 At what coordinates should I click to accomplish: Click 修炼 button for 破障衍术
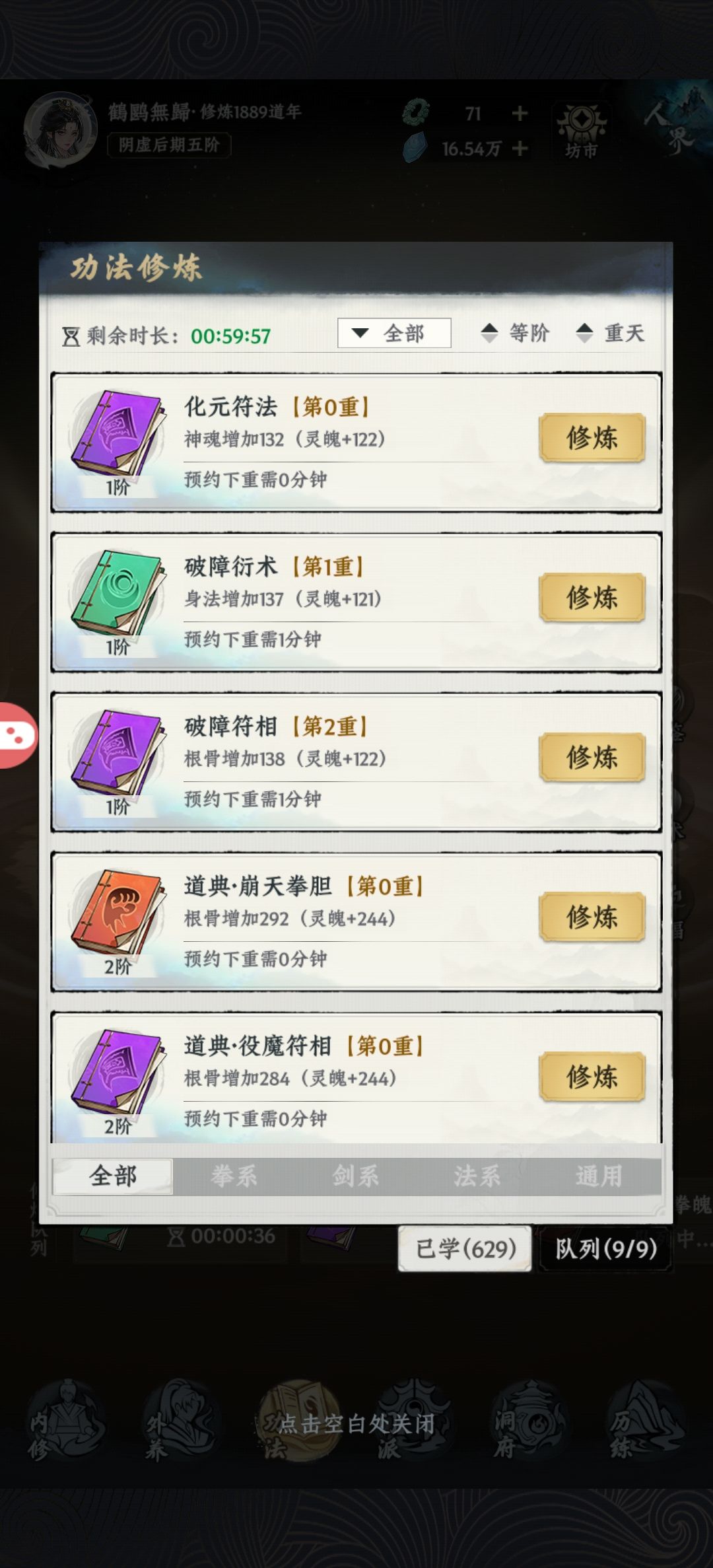(x=592, y=598)
